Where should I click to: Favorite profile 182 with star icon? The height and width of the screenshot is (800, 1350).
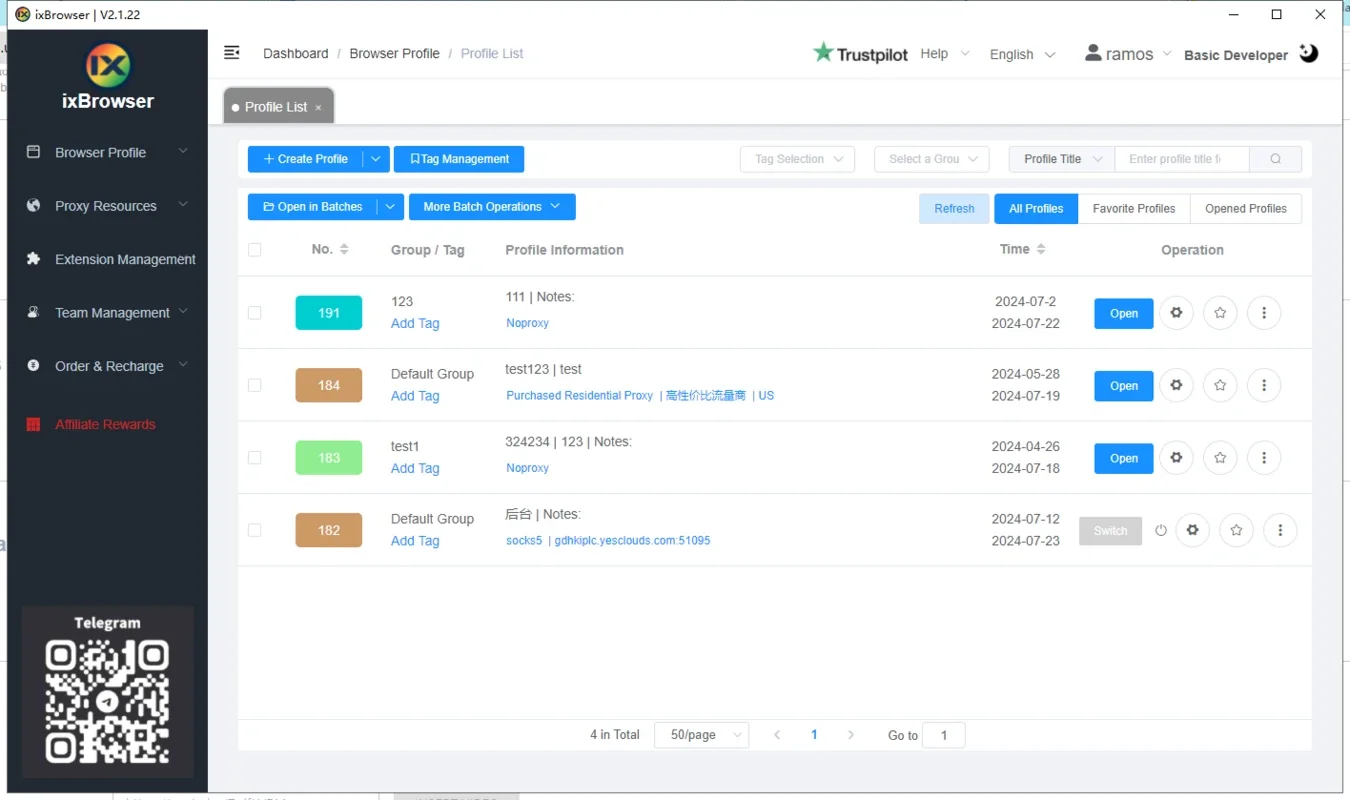click(1236, 530)
